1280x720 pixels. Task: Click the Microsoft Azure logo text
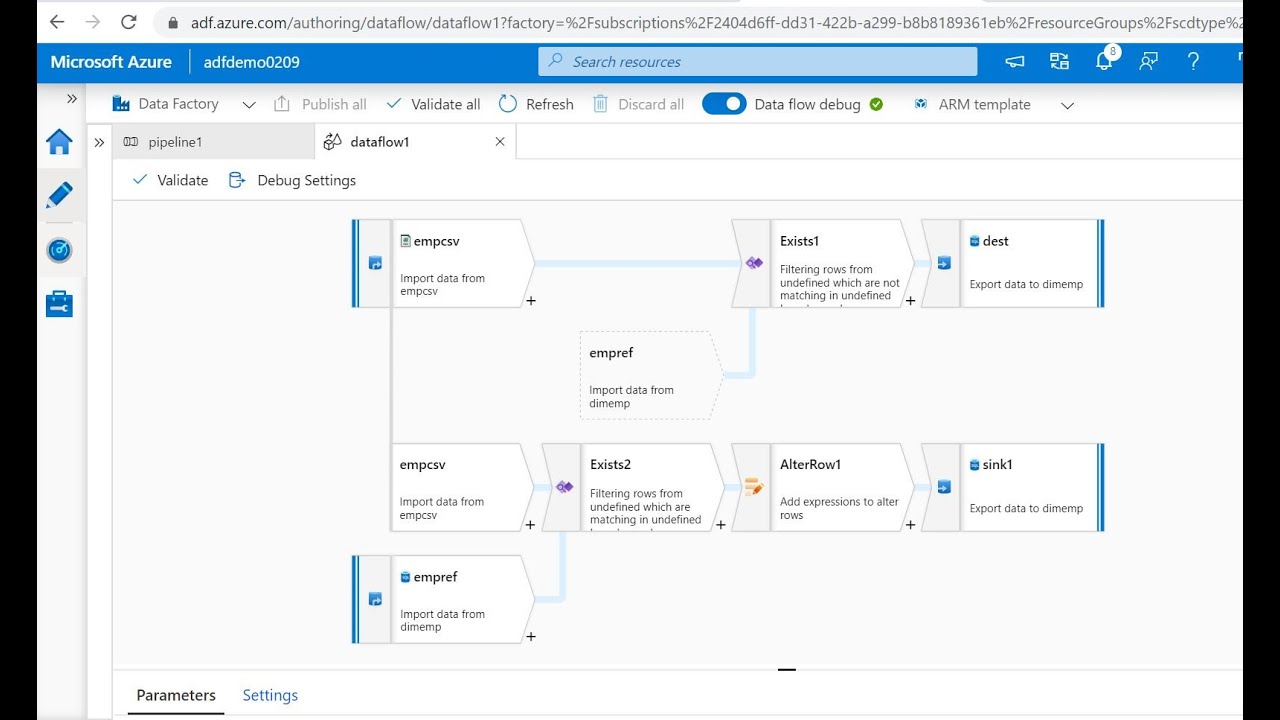111,62
